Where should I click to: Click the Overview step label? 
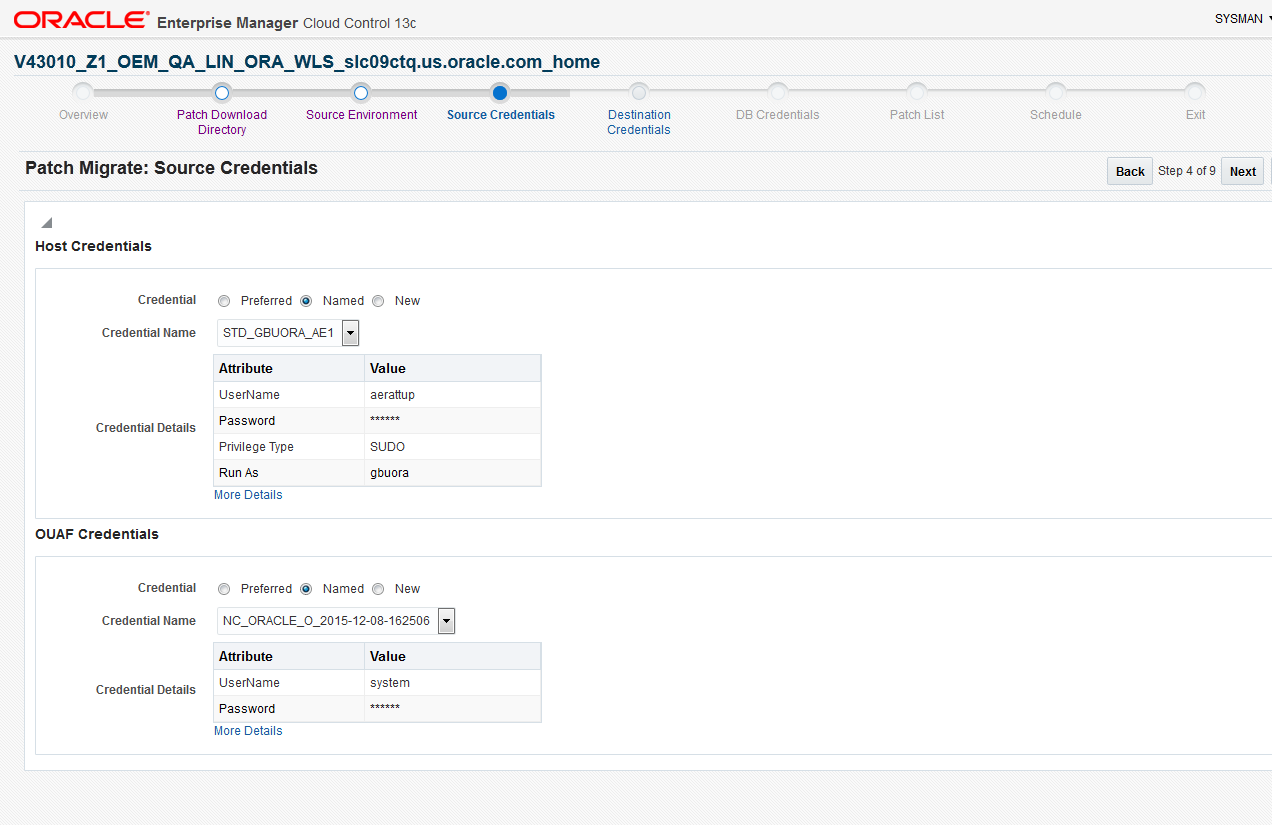[x=84, y=115]
